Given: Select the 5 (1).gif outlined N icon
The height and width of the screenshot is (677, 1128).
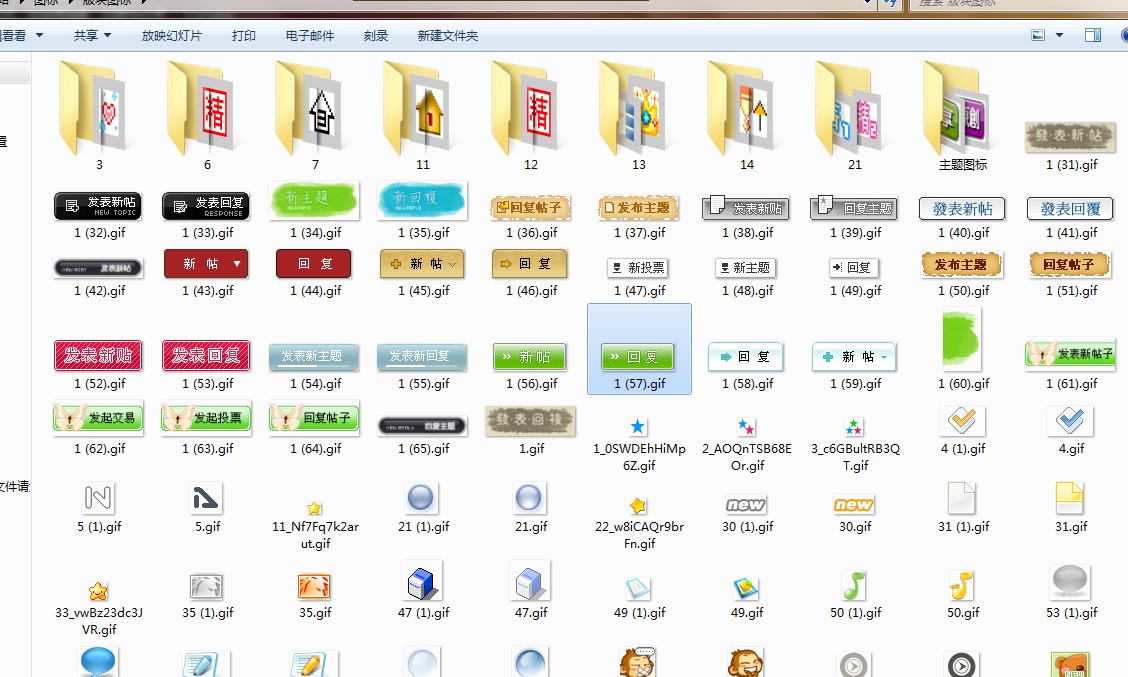Looking at the screenshot, I should point(98,497).
